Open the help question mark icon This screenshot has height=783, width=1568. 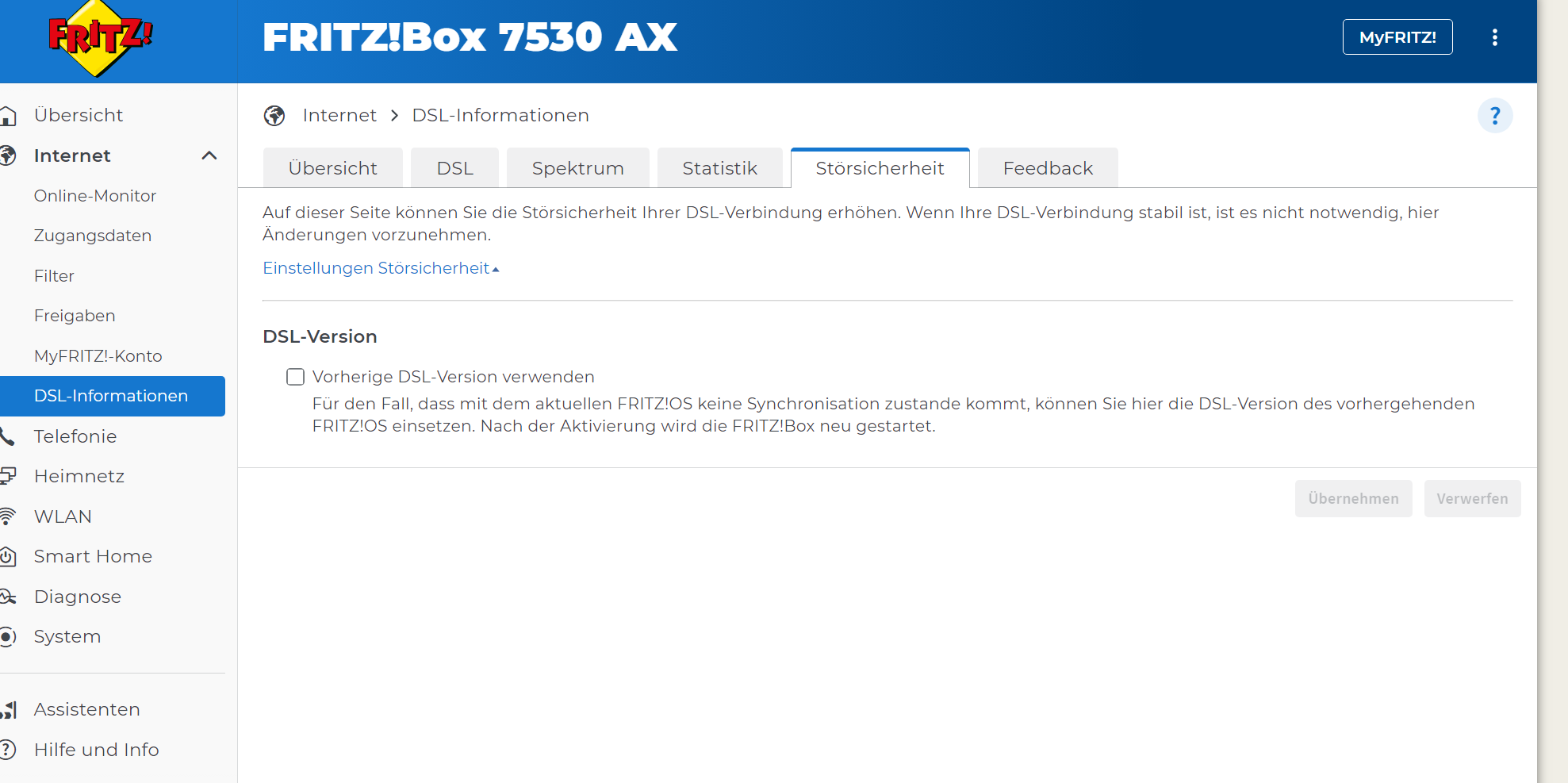1495,116
